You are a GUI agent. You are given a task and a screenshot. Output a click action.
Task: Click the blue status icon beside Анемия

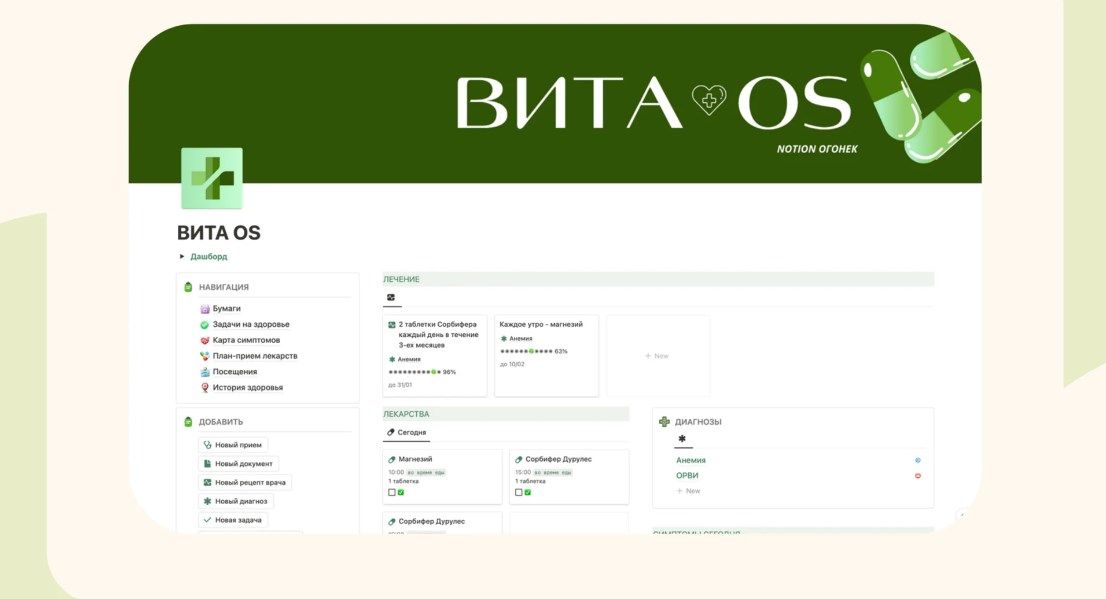click(918, 460)
